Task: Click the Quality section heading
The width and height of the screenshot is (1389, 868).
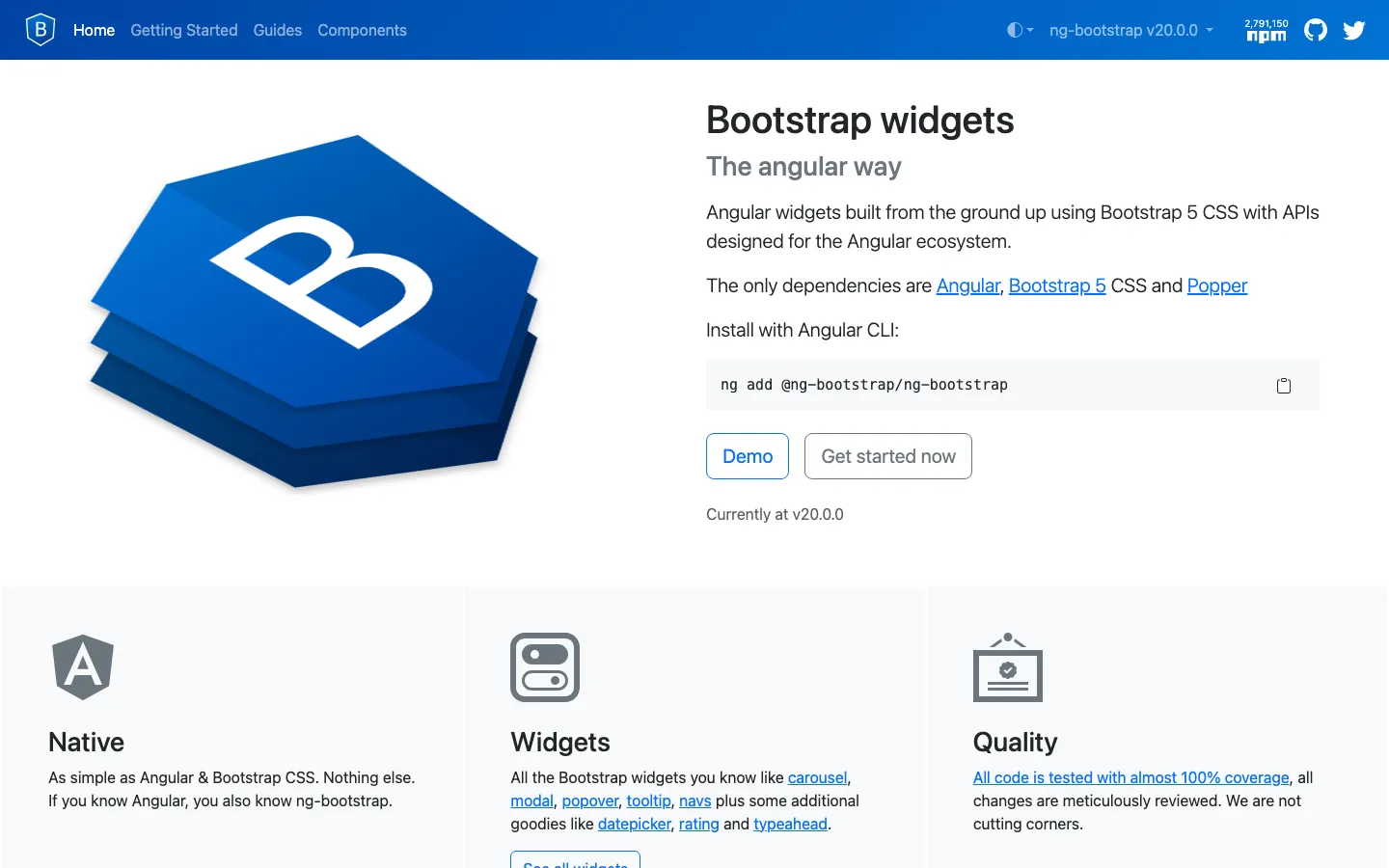Action: (1015, 742)
